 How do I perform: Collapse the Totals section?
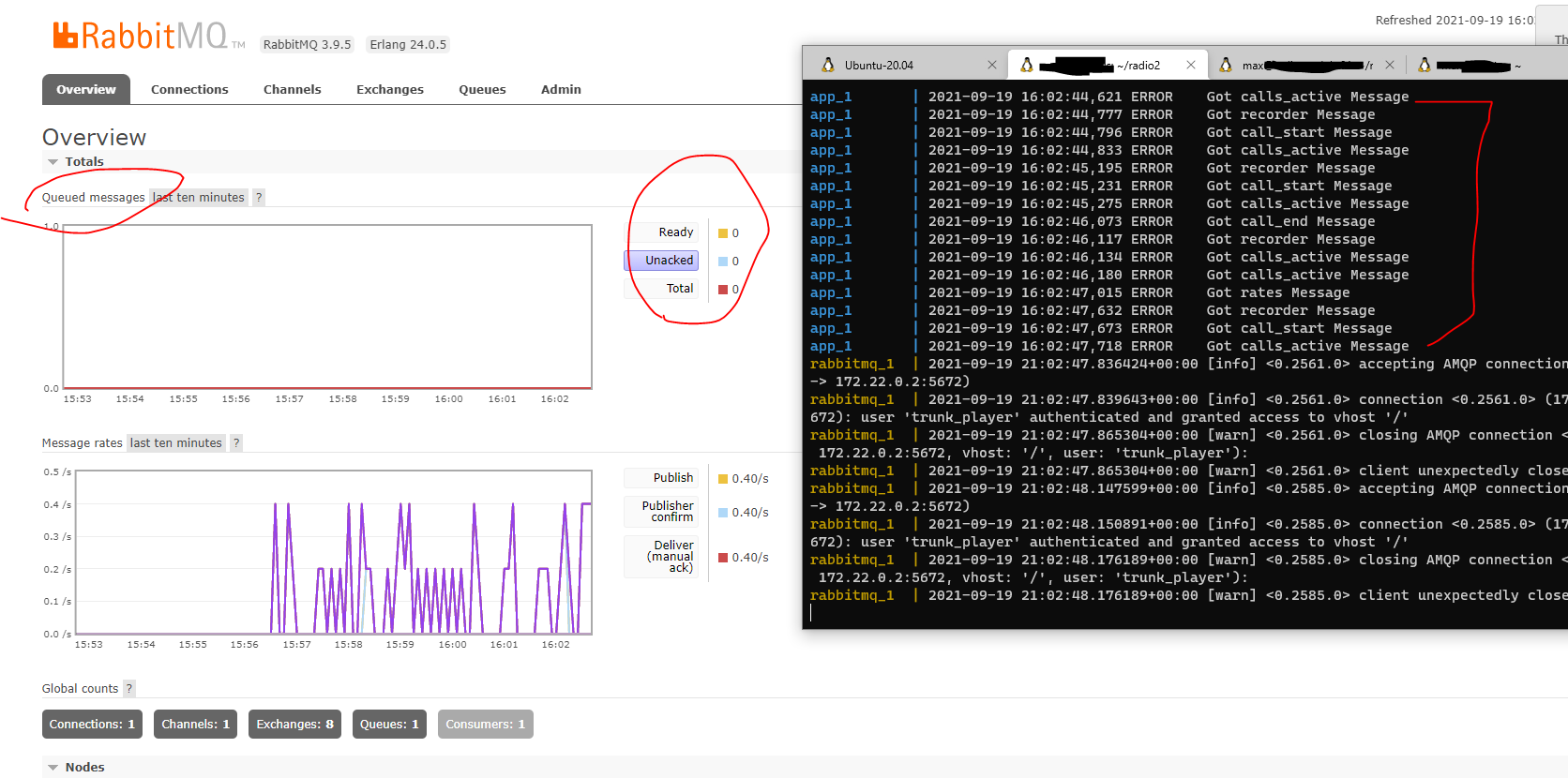pyautogui.click(x=75, y=161)
